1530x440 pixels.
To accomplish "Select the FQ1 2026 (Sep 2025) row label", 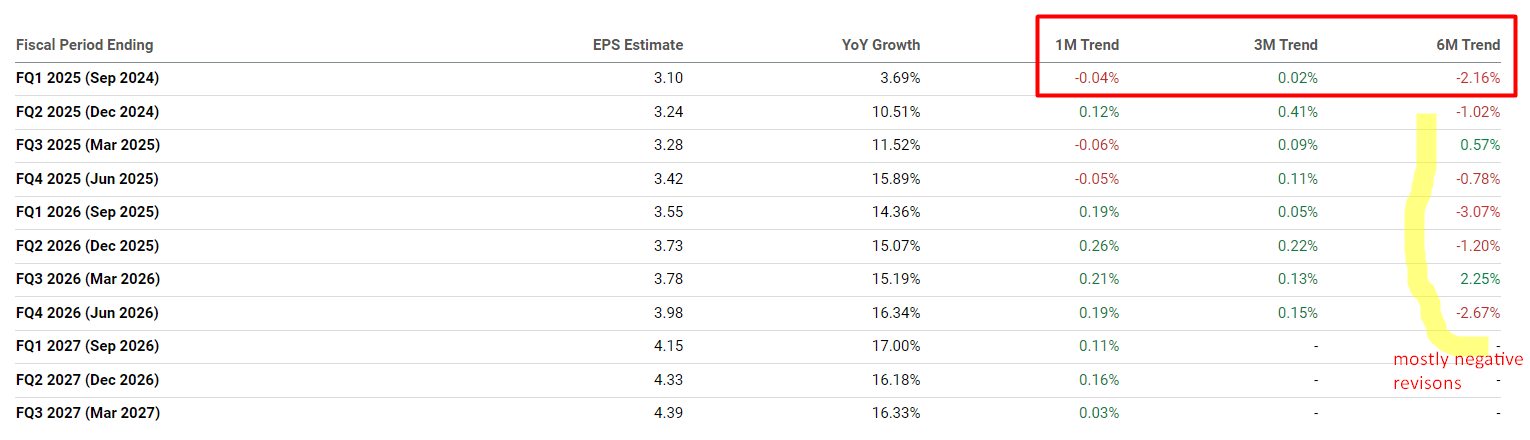I will click(87, 212).
